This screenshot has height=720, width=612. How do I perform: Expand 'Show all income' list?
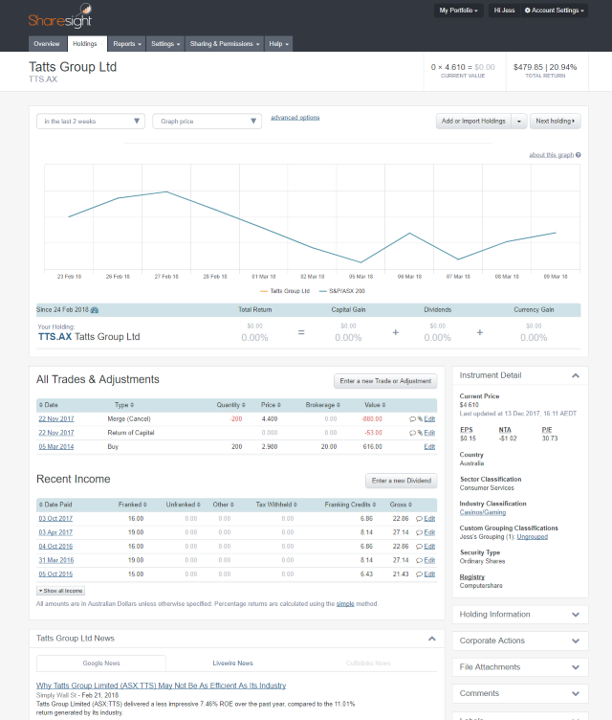(x=61, y=591)
